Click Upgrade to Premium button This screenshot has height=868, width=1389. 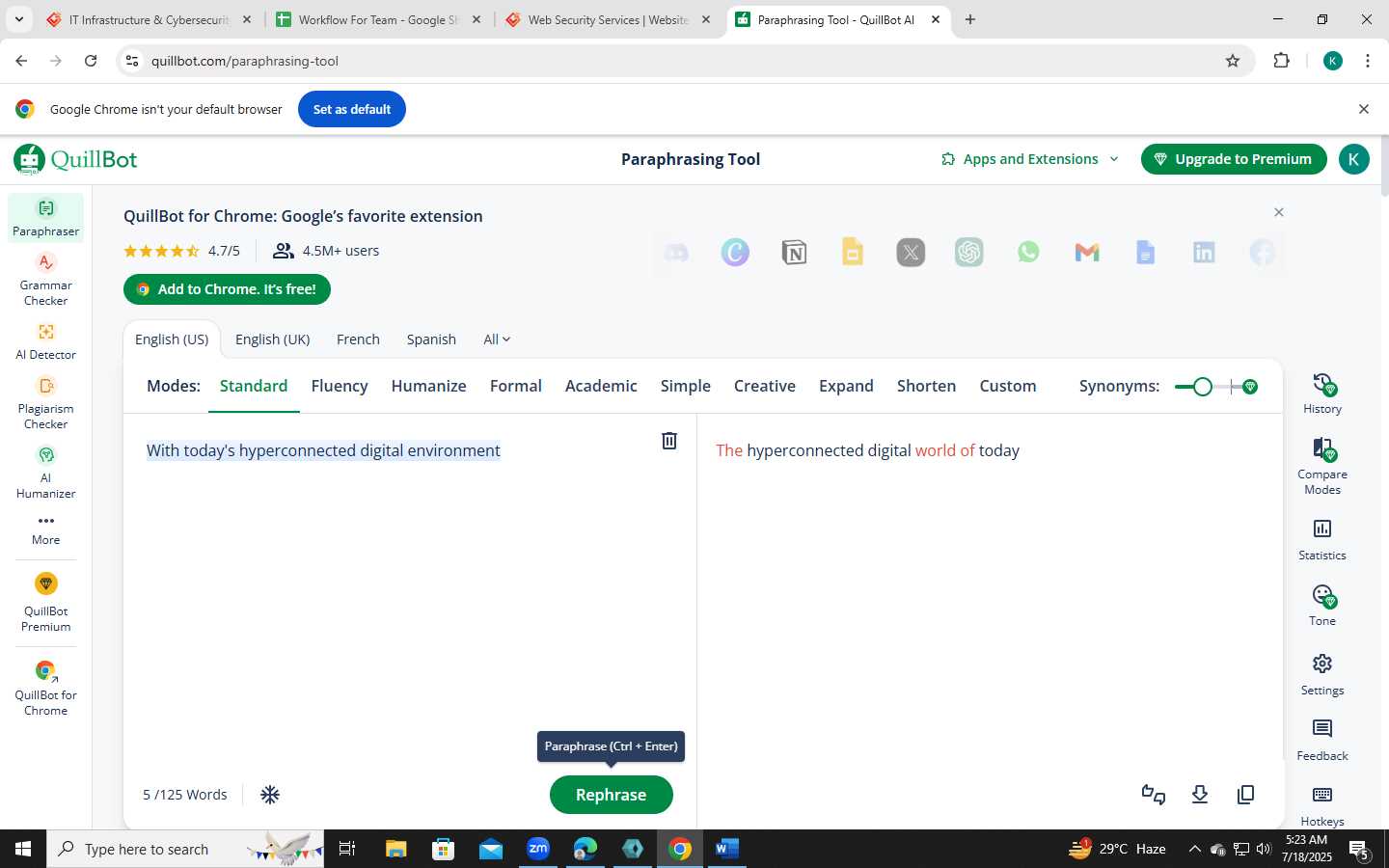1234,159
